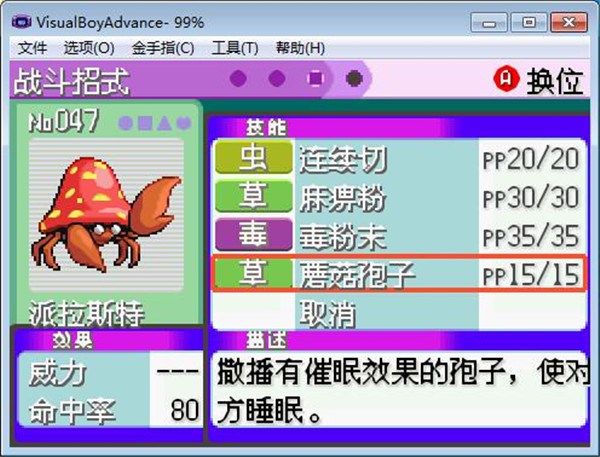Click the 毒 type badge
Screen dimensions: 600x457
254,235
